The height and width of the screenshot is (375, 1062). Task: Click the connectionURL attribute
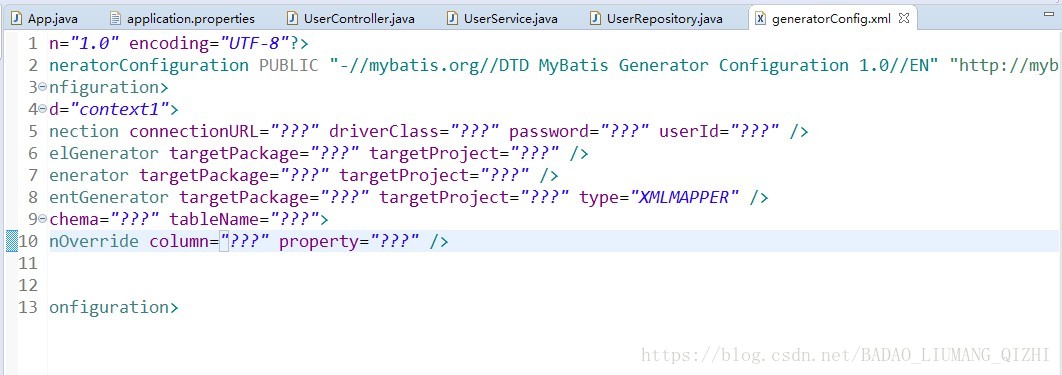click(195, 131)
